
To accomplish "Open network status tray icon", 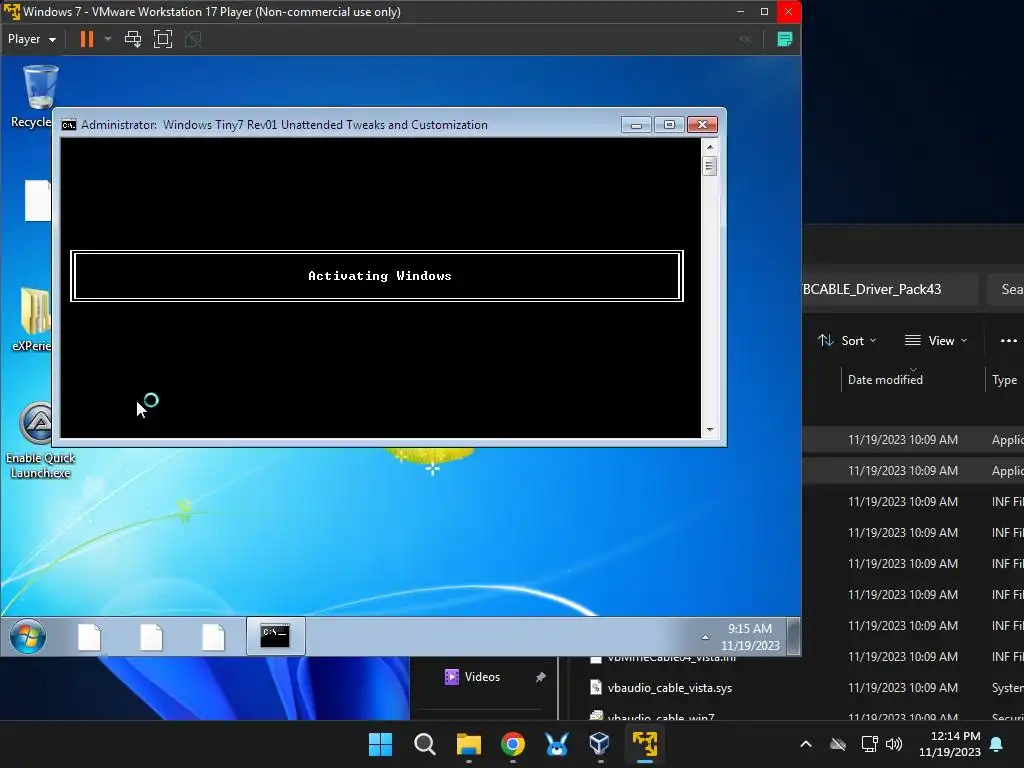I will tap(869, 744).
